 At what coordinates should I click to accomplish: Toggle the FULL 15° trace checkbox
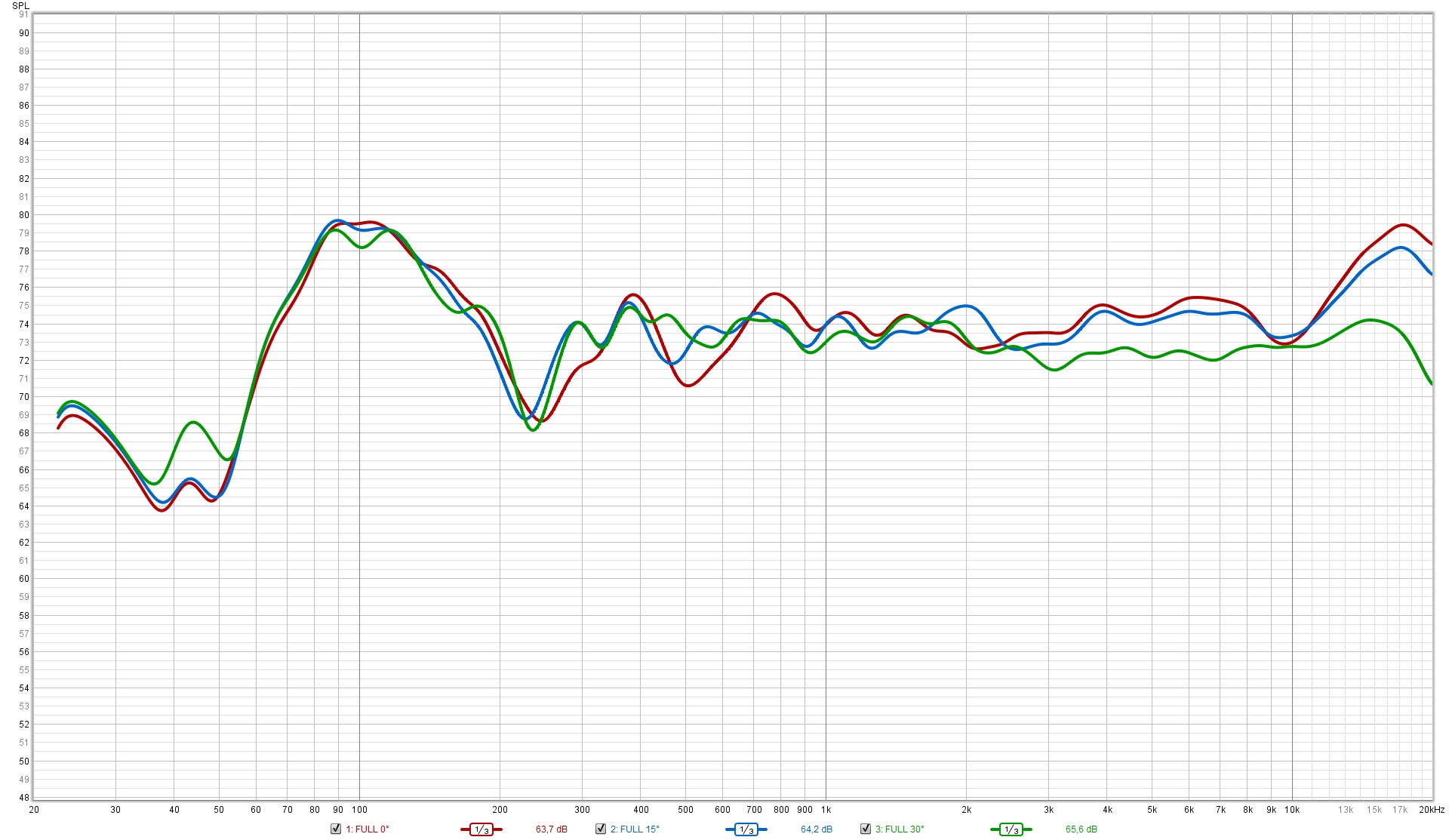(601, 829)
